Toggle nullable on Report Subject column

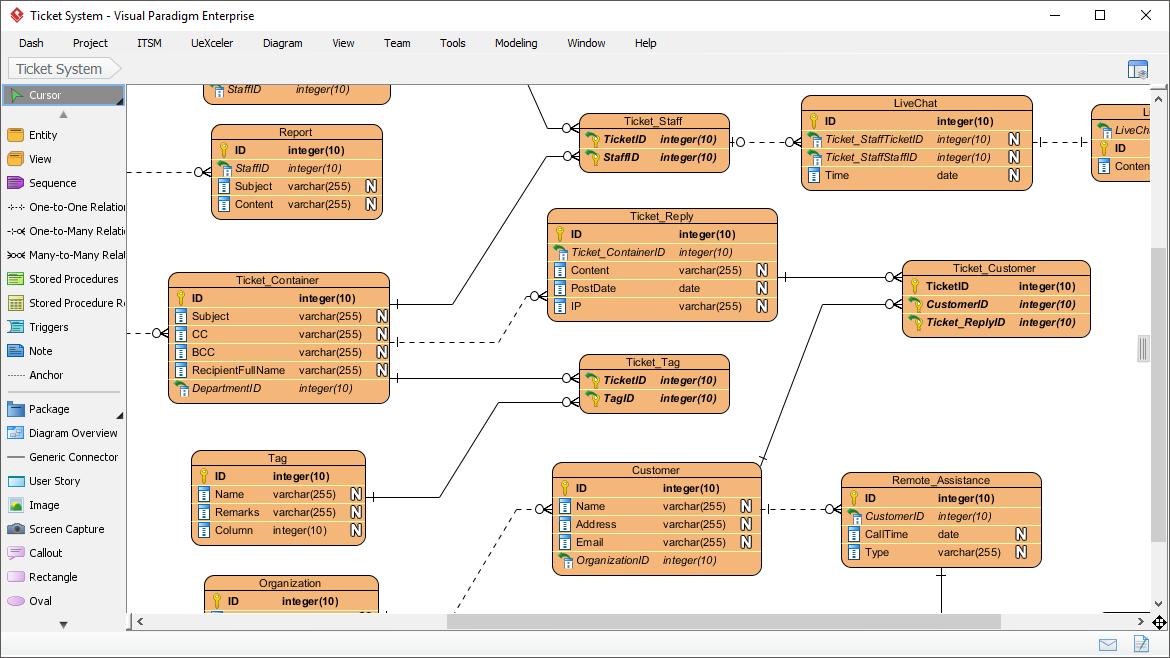tap(372, 185)
